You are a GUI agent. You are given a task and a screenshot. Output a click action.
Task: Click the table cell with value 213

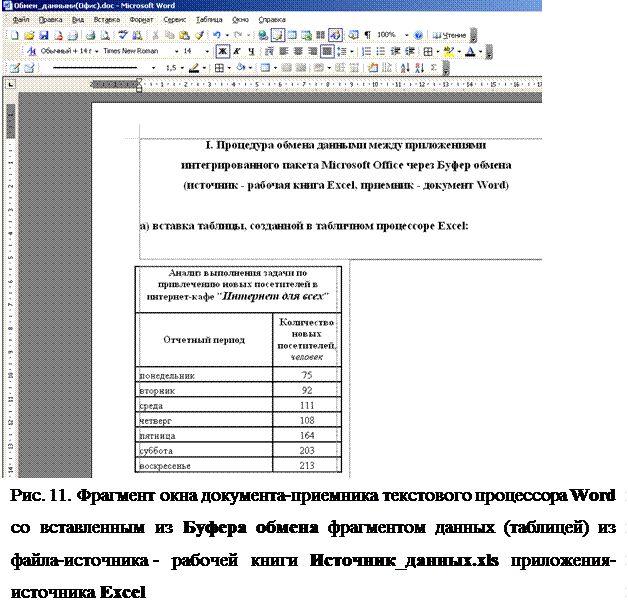[307, 465]
